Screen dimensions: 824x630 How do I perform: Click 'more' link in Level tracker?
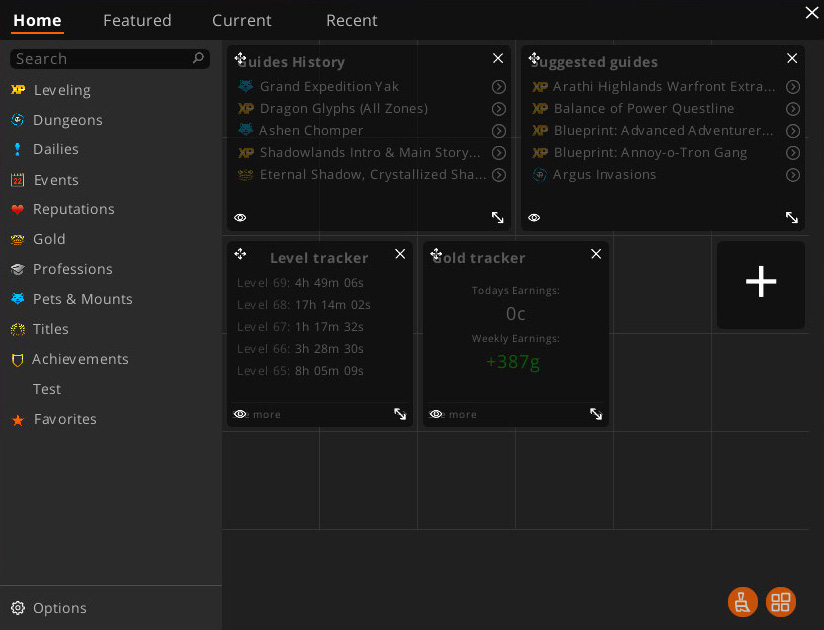pos(266,415)
